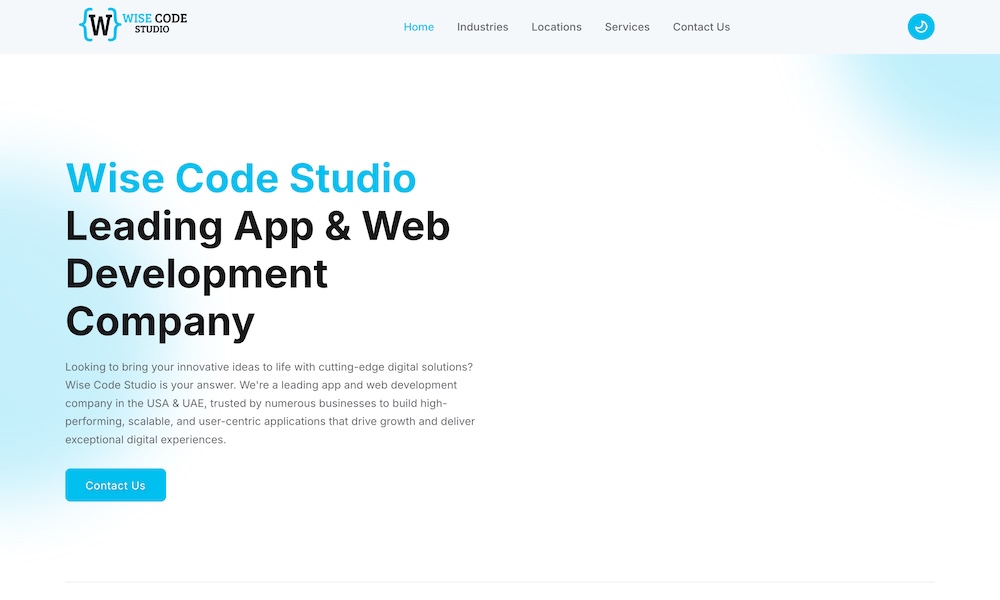Click the word "Company" in the headline
The height and width of the screenshot is (600, 1000).
coord(160,322)
